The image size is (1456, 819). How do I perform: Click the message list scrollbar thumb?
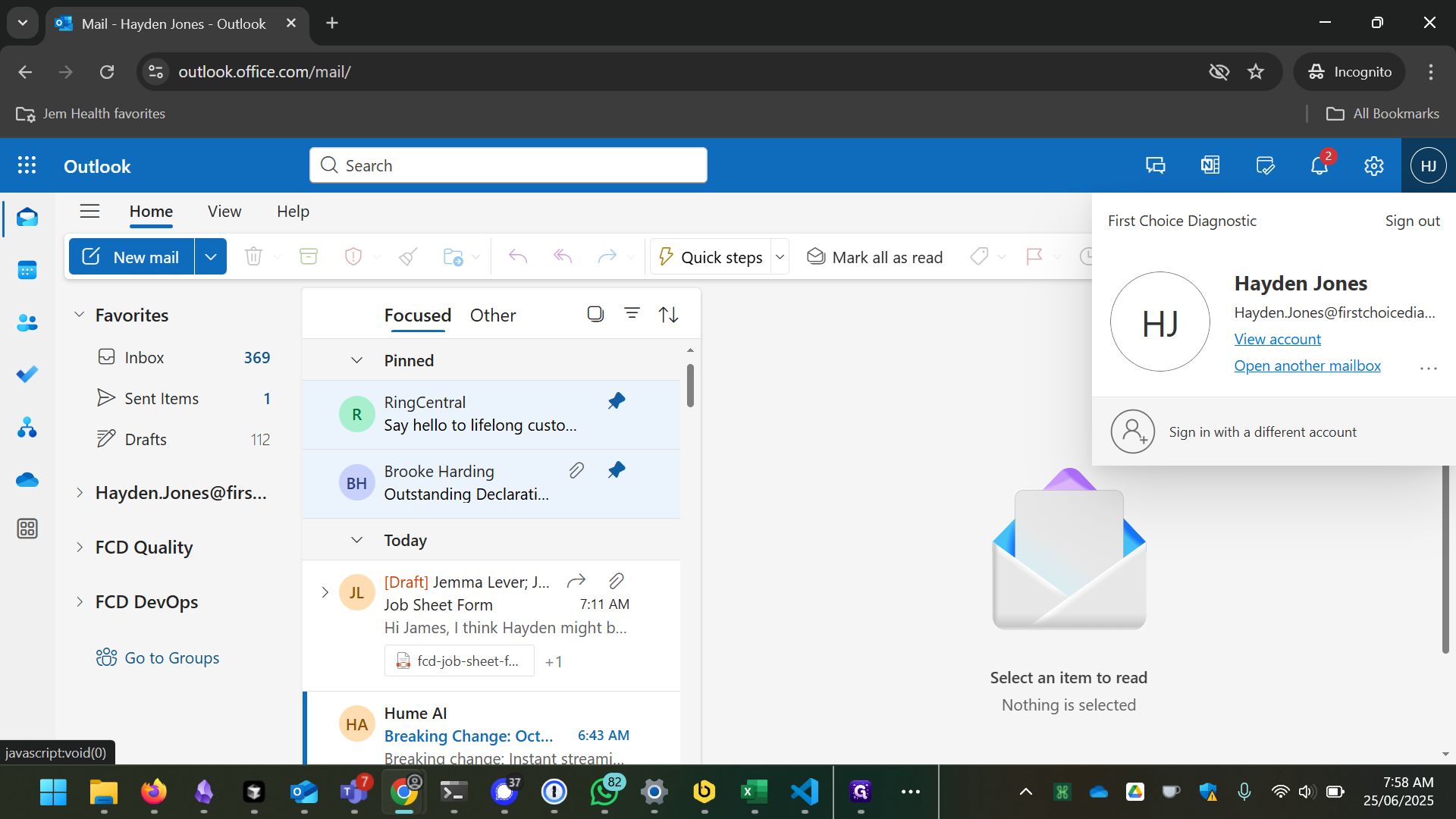690,385
